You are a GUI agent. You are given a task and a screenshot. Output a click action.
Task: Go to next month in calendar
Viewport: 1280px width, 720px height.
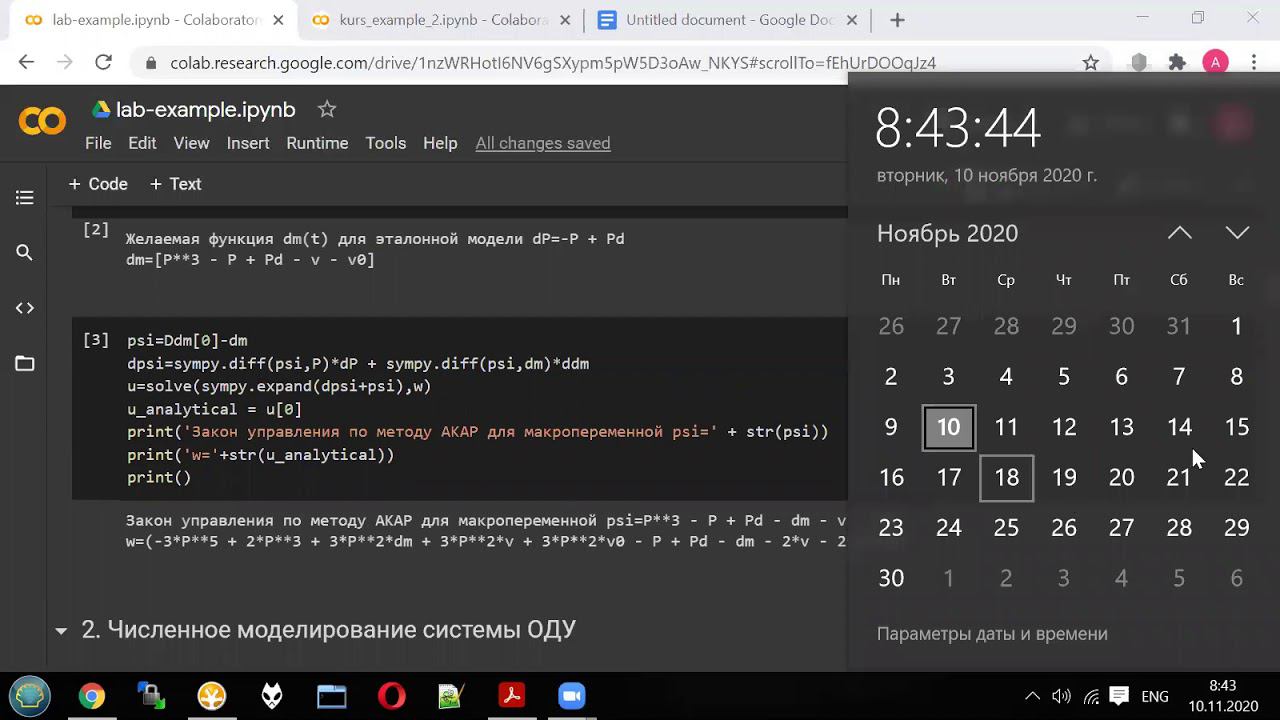click(1237, 233)
